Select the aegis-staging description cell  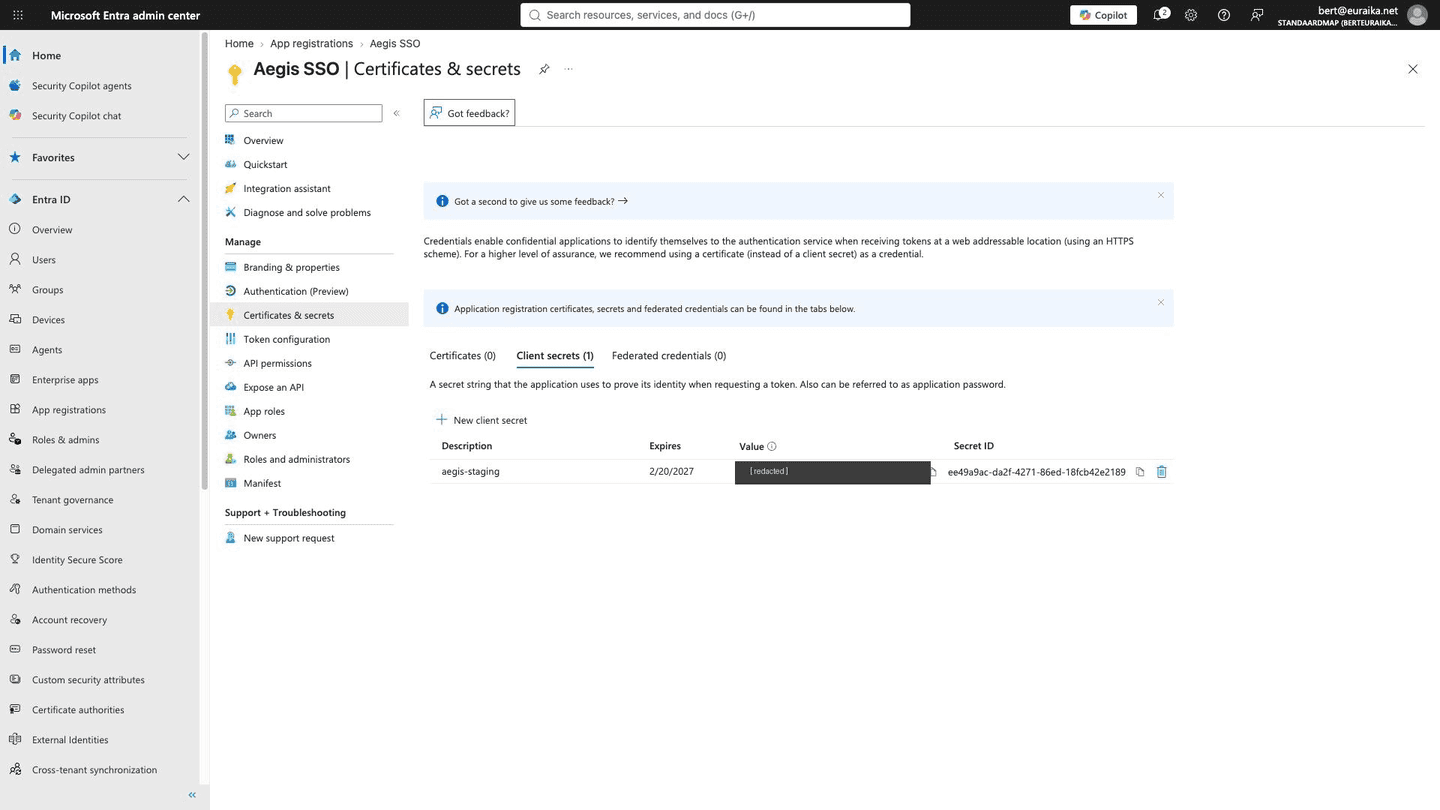click(x=470, y=471)
